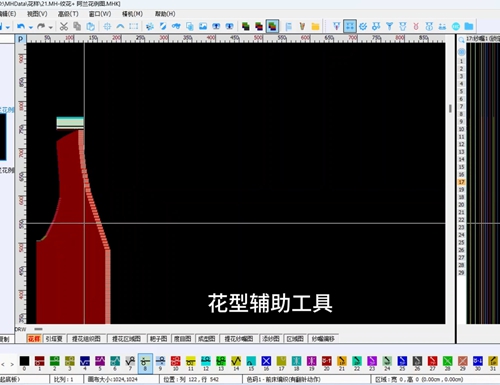Viewport: 500px width, 385px height.
Task: Click the yellow folder icon in toolbar
Action: click(315, 26)
